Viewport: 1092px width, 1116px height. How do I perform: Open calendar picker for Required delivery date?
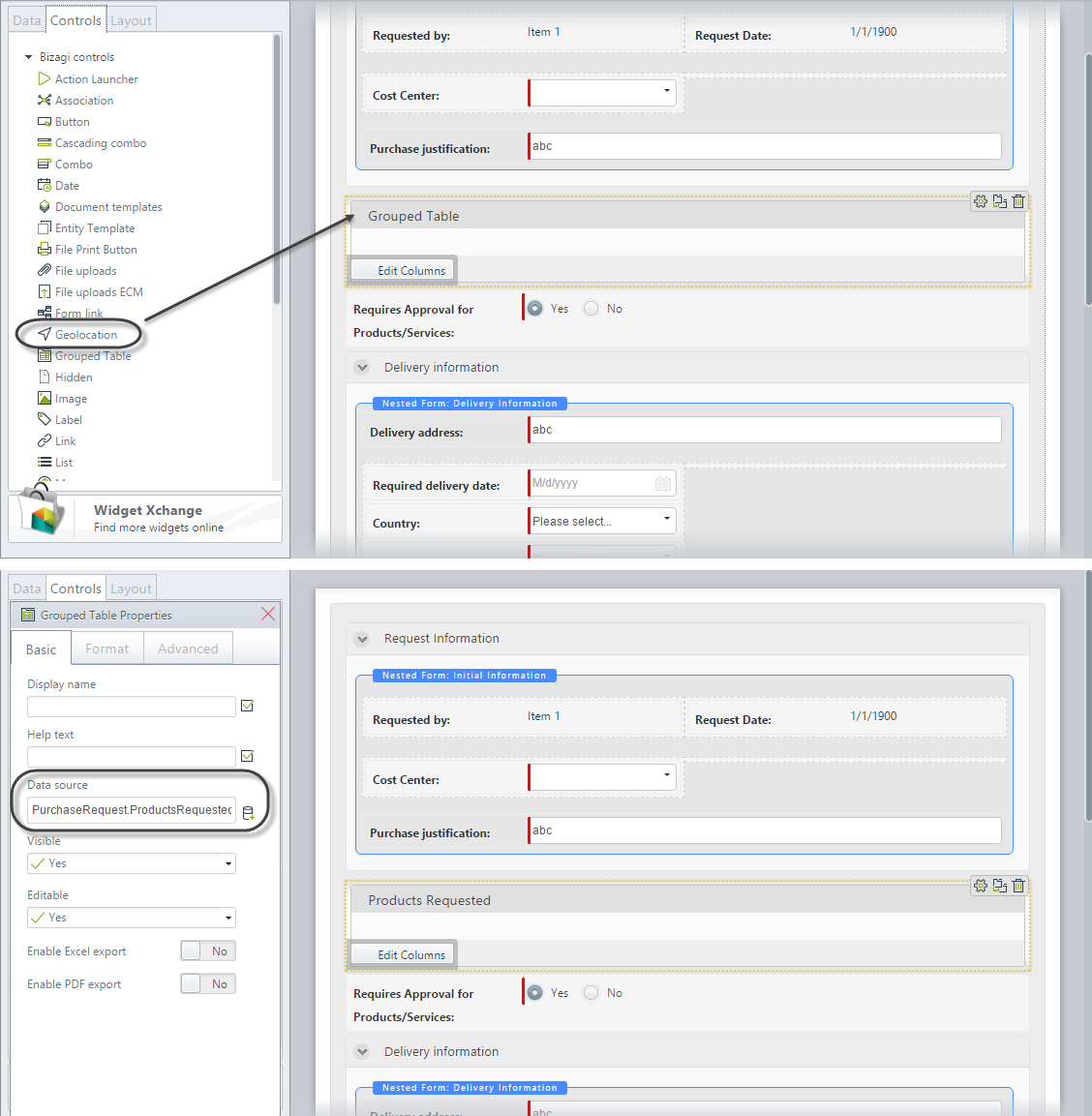[x=663, y=483]
